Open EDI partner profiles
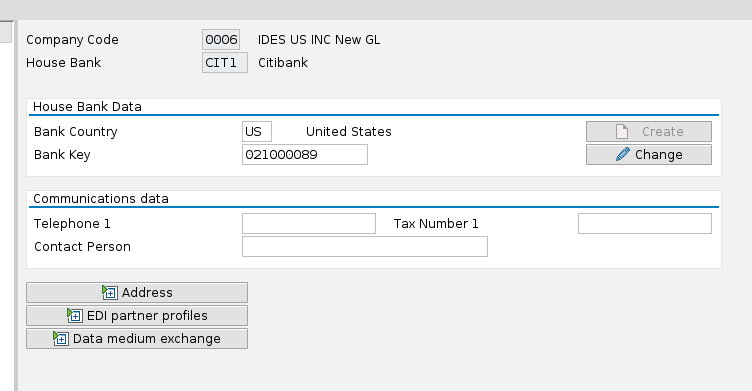The height and width of the screenshot is (391, 752). click(x=137, y=316)
